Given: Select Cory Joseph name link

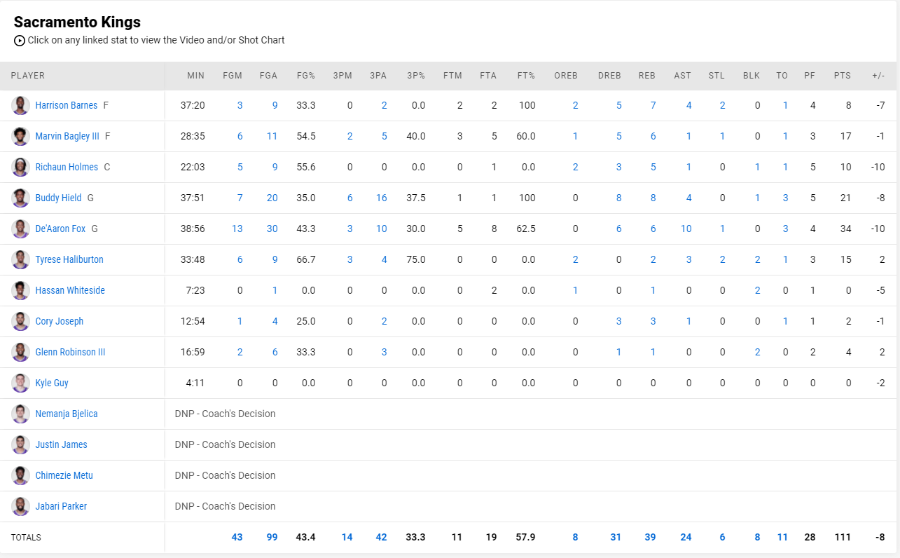Looking at the screenshot, I should point(59,321).
